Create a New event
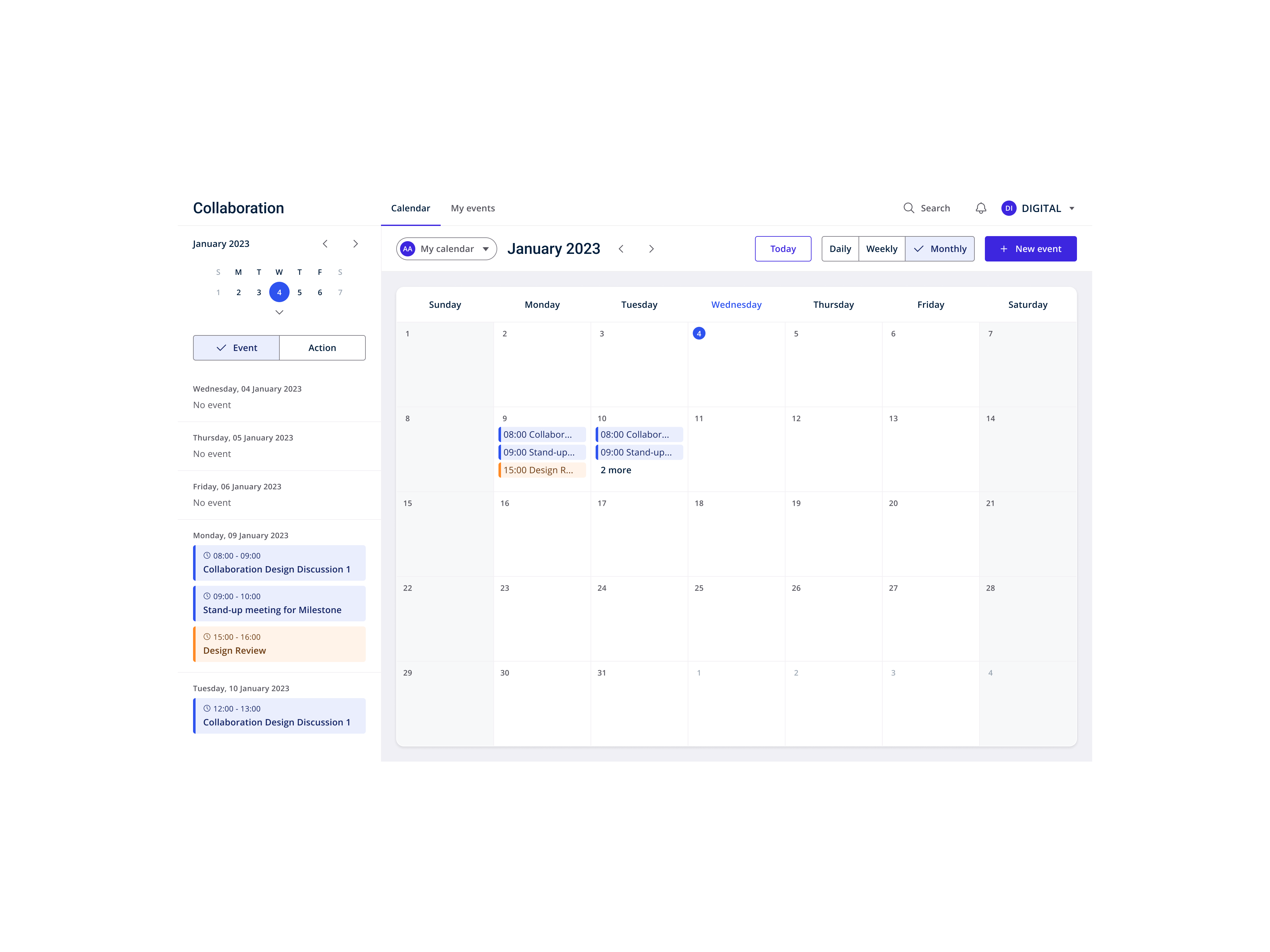The image size is (1270, 952). click(x=1030, y=248)
